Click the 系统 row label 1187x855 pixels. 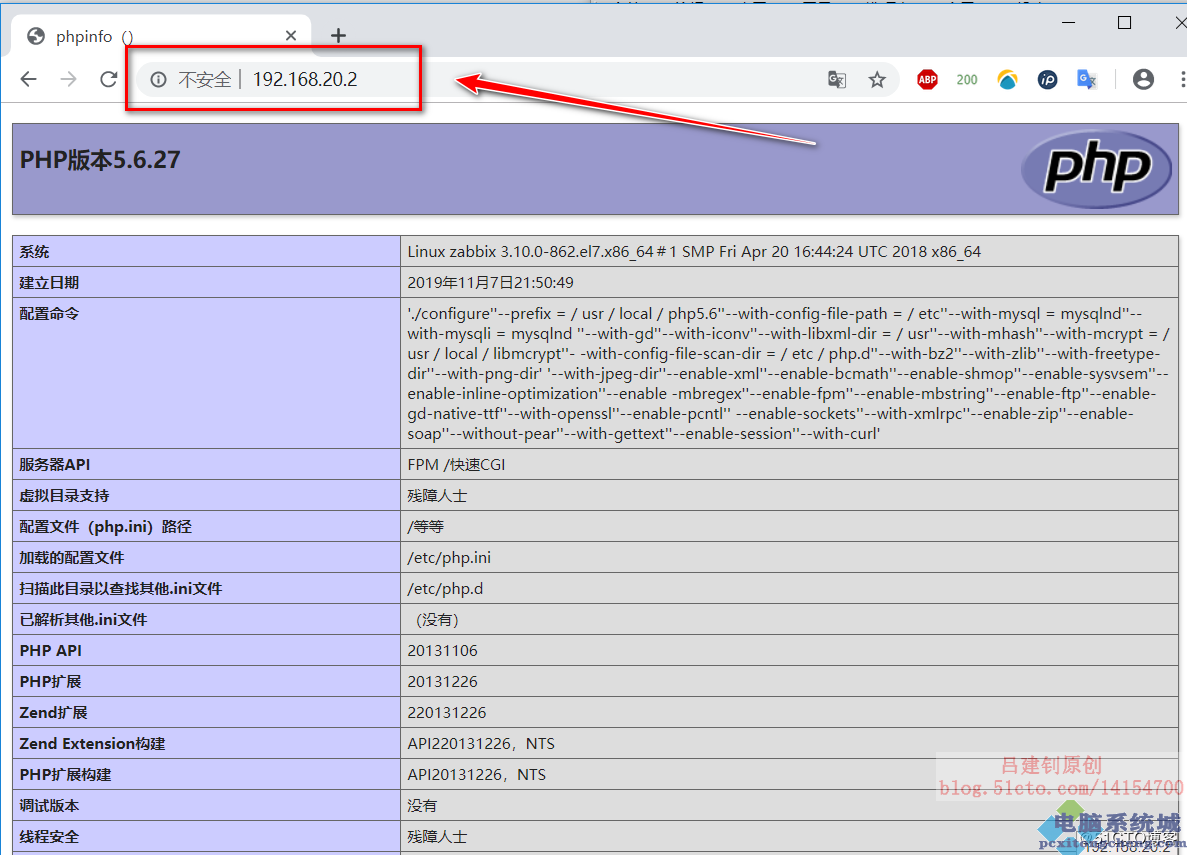[x=34, y=251]
